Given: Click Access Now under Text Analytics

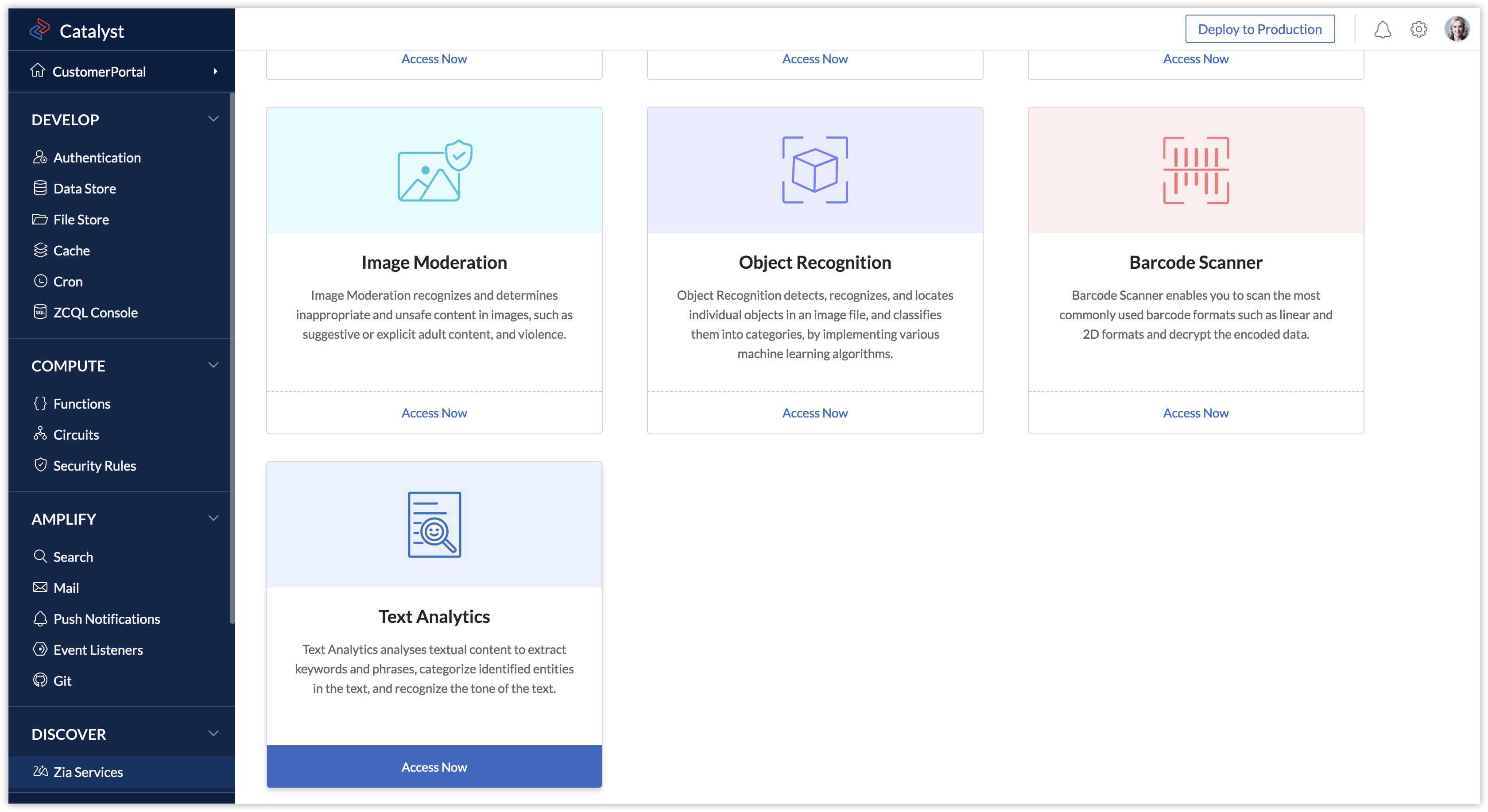Looking at the screenshot, I should coord(434,767).
